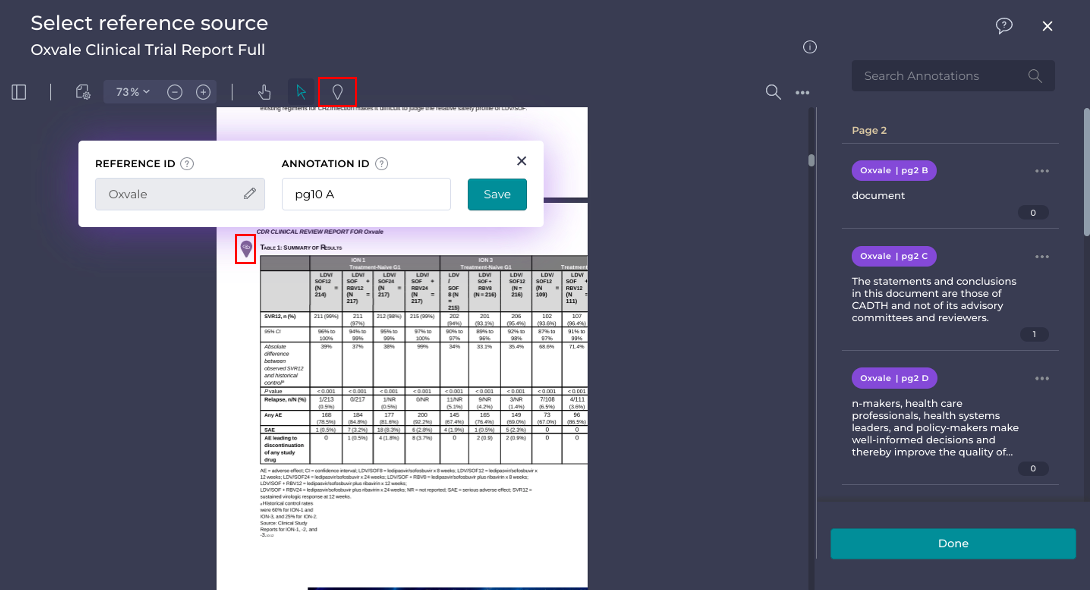
Task: Click the Oxvale Clinical Trial Report Full title
Action: (x=147, y=50)
